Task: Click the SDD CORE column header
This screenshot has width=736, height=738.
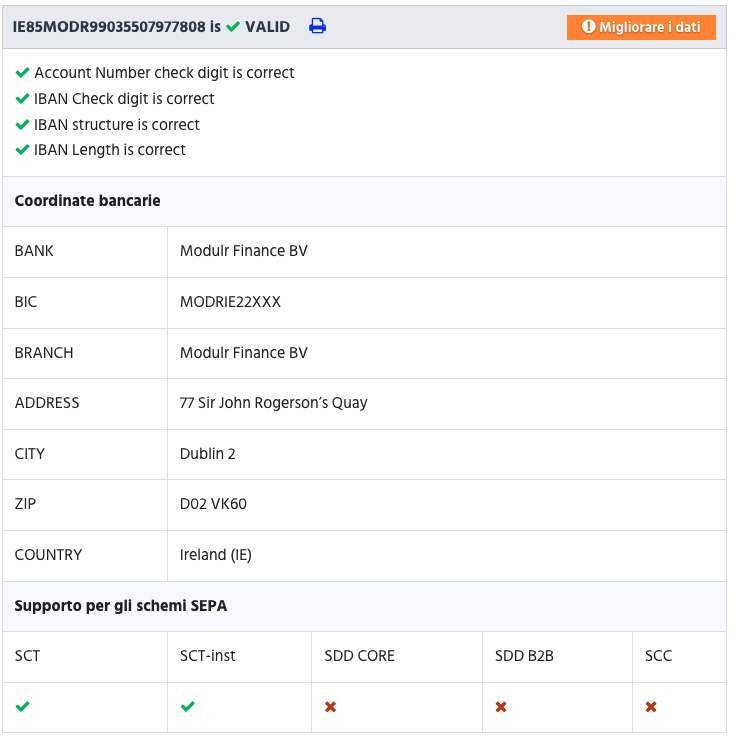Action: [x=359, y=656]
